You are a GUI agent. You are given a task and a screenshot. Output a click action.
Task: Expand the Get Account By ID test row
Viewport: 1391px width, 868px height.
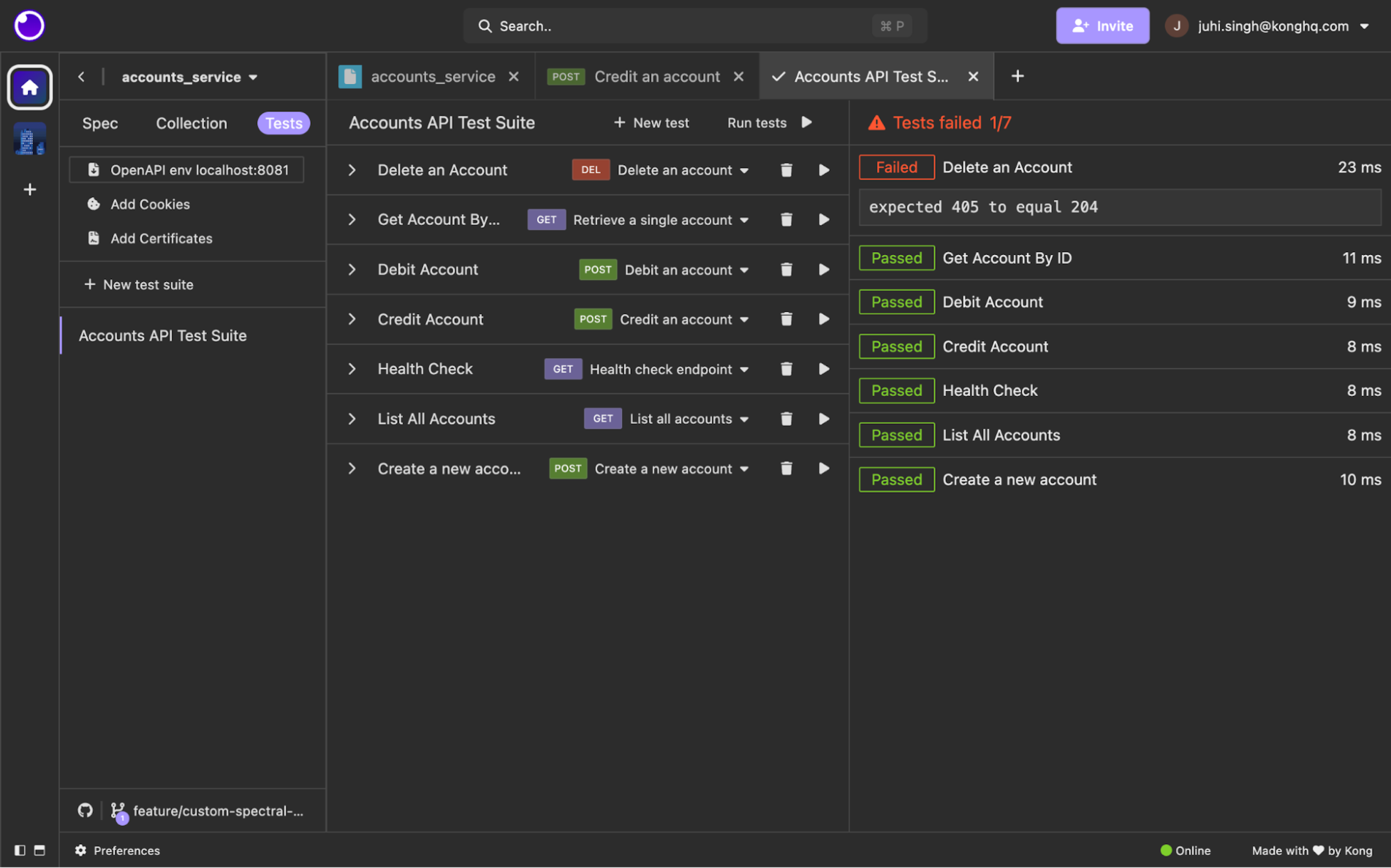(x=352, y=220)
